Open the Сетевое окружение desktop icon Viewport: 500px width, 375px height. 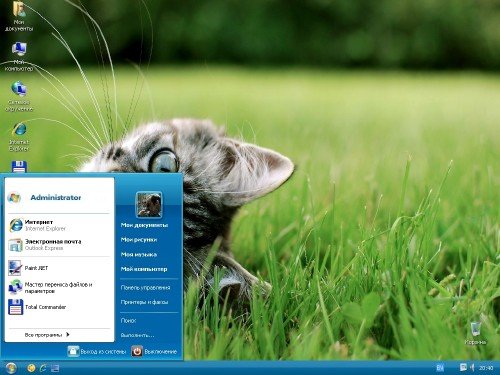[19, 97]
